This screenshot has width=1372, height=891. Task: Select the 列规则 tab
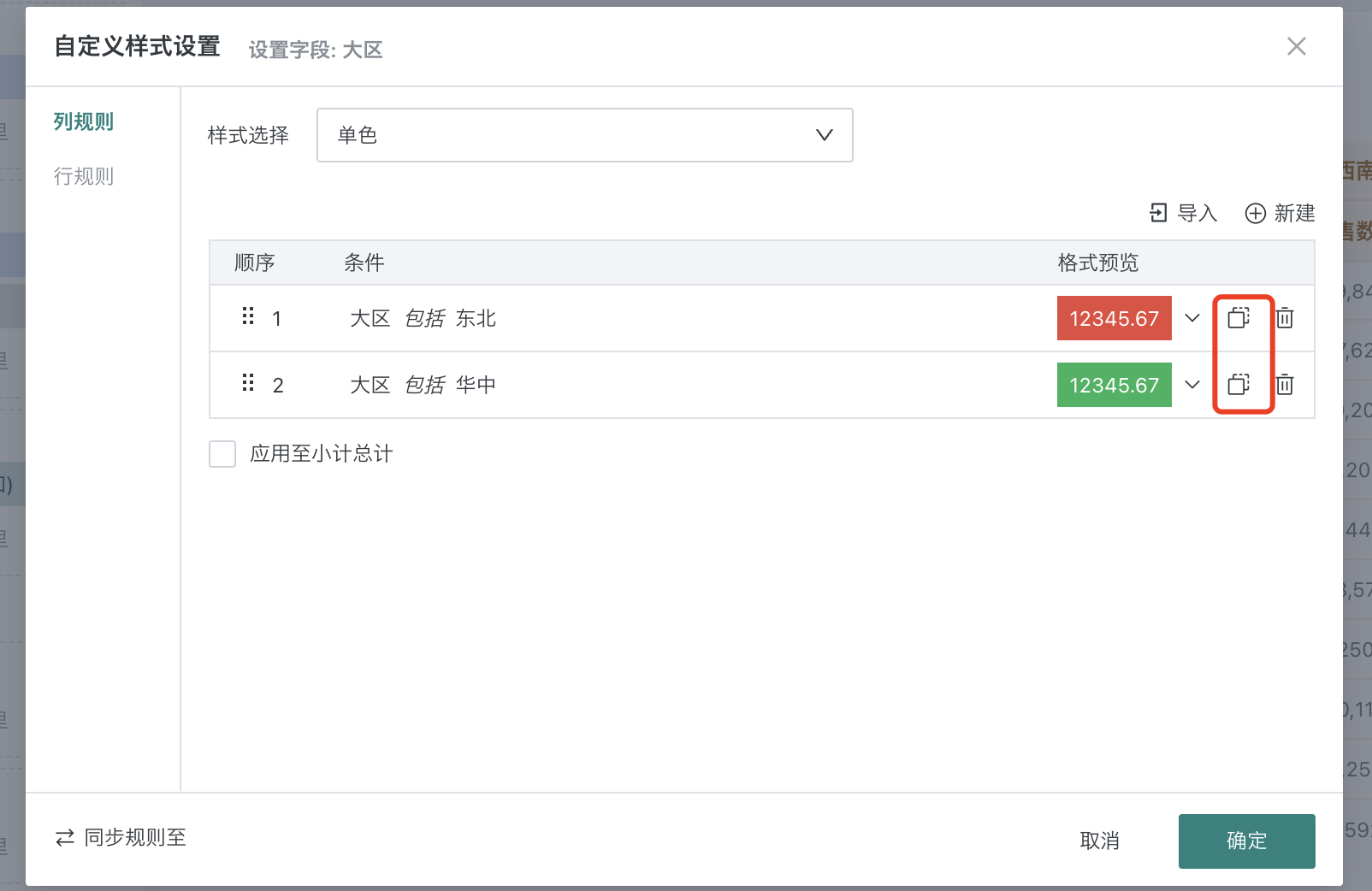(84, 121)
